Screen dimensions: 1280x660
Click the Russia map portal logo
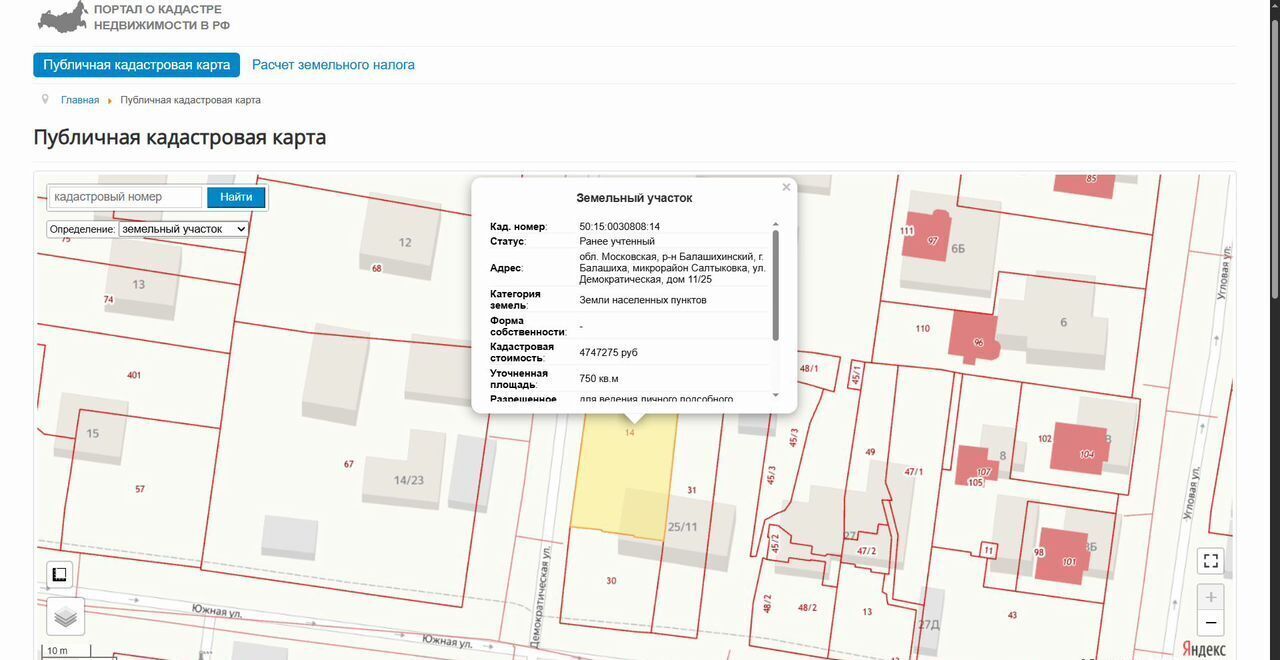pyautogui.click(x=62, y=16)
